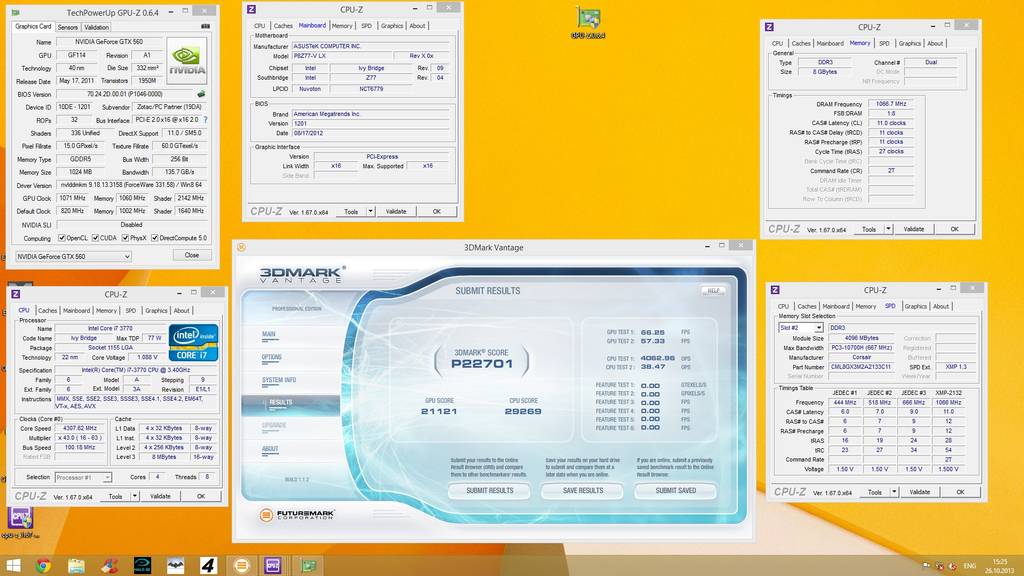Click the Part Number field CML8GX3M2A2133C11
Screen dimensions: 1024x576
pos(861,367)
